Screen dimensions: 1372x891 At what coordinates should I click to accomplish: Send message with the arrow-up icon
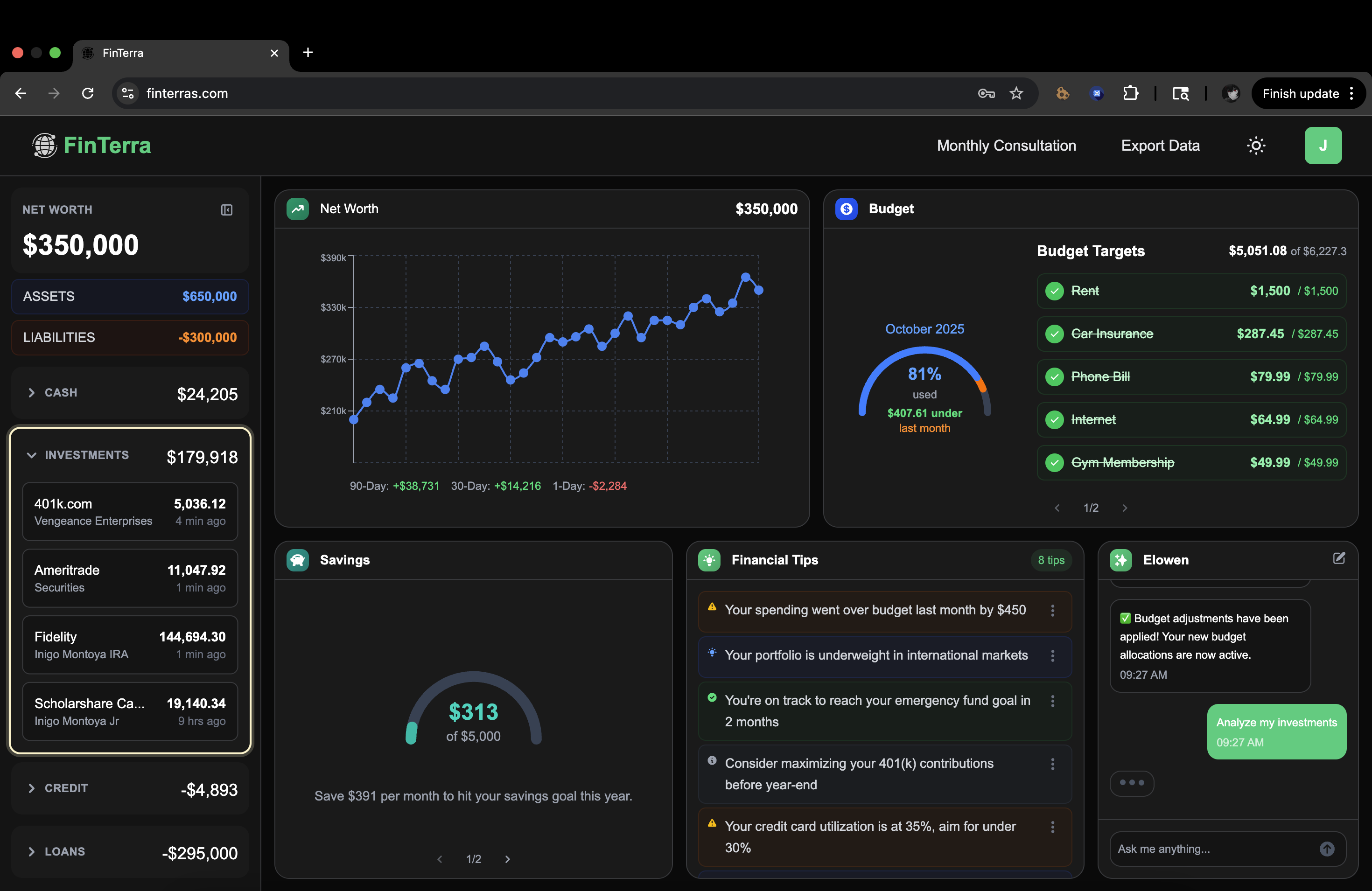point(1326,849)
